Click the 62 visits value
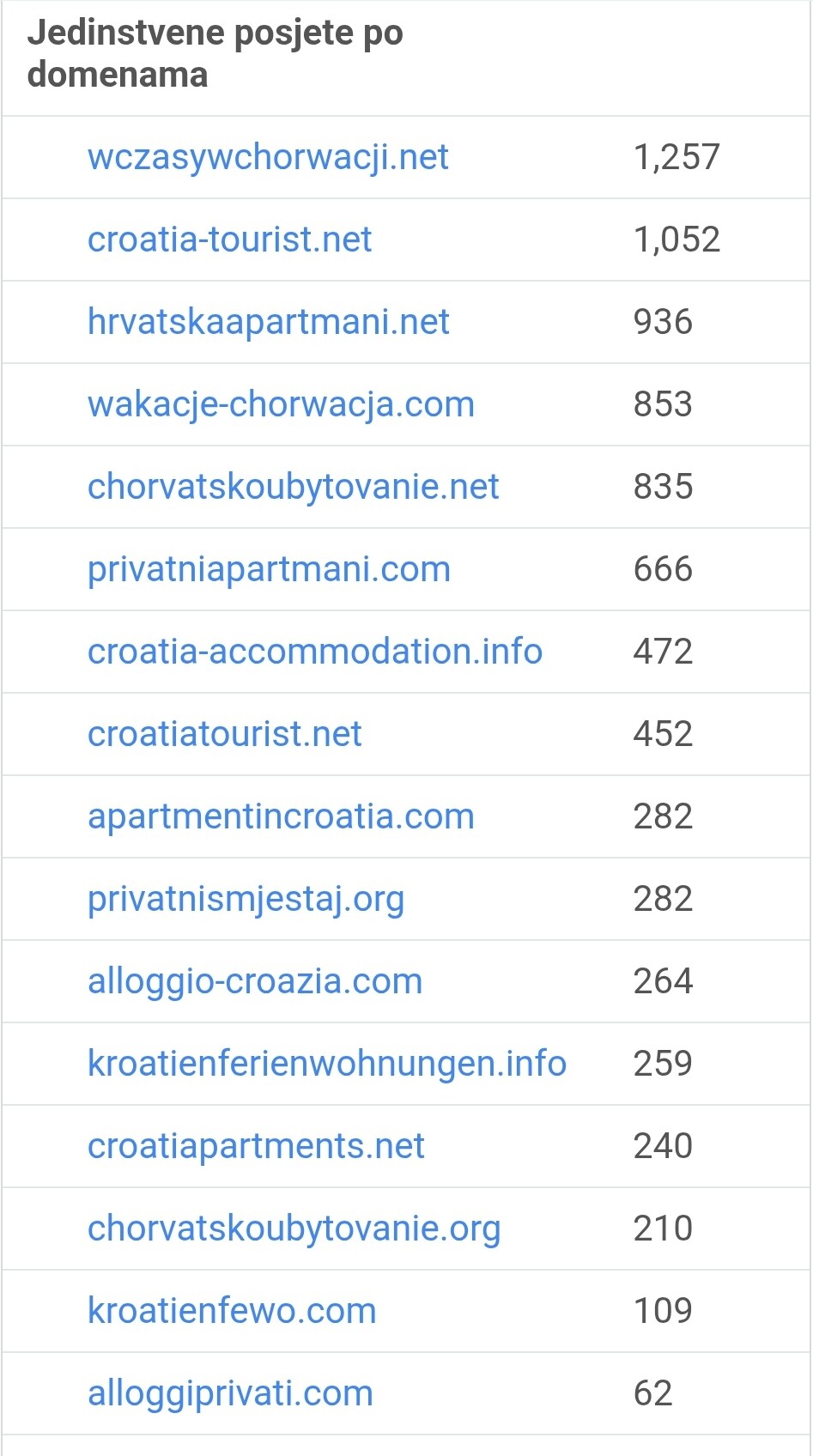The image size is (813, 1456). click(652, 1393)
